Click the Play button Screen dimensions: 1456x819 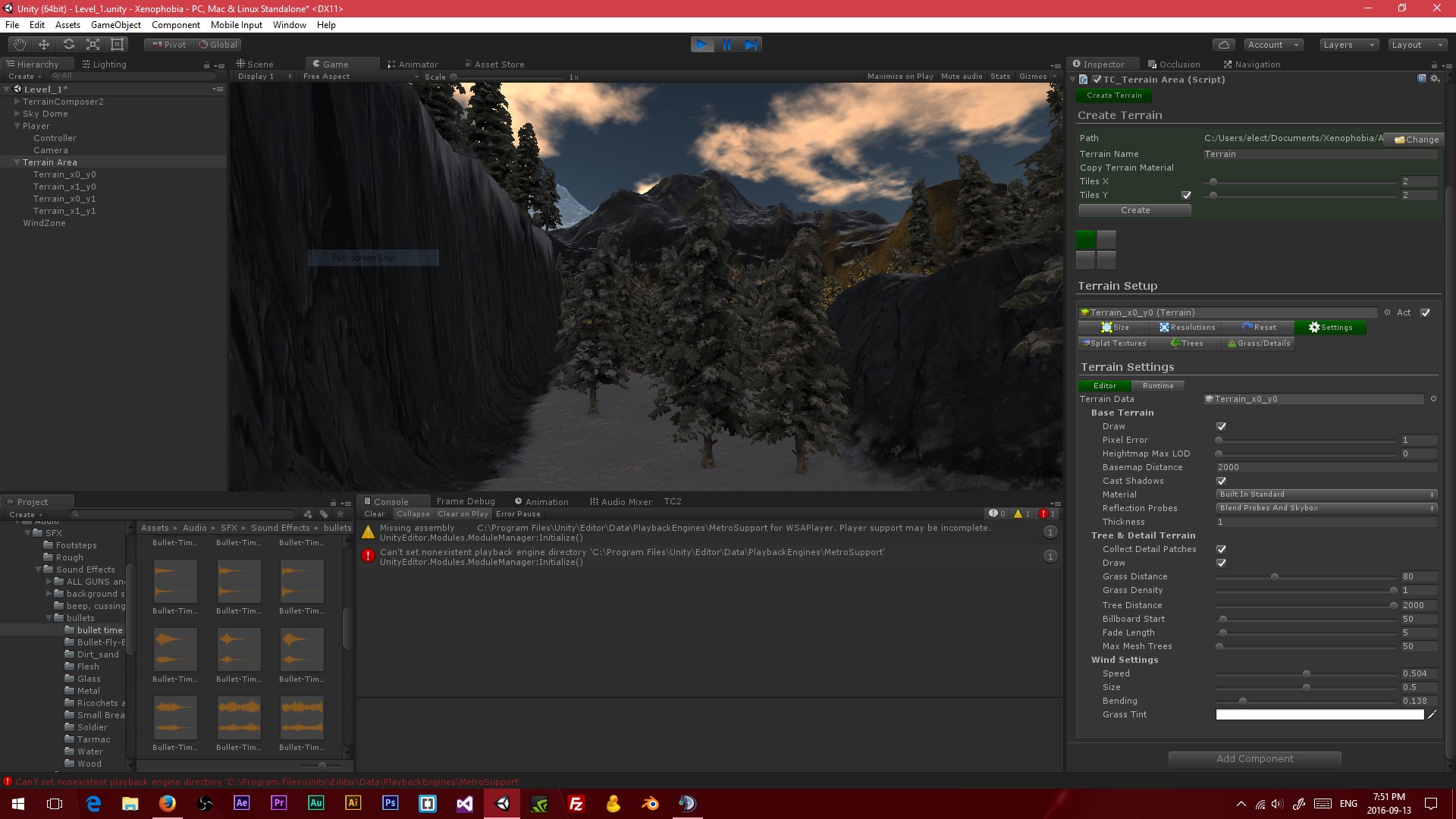coord(702,45)
